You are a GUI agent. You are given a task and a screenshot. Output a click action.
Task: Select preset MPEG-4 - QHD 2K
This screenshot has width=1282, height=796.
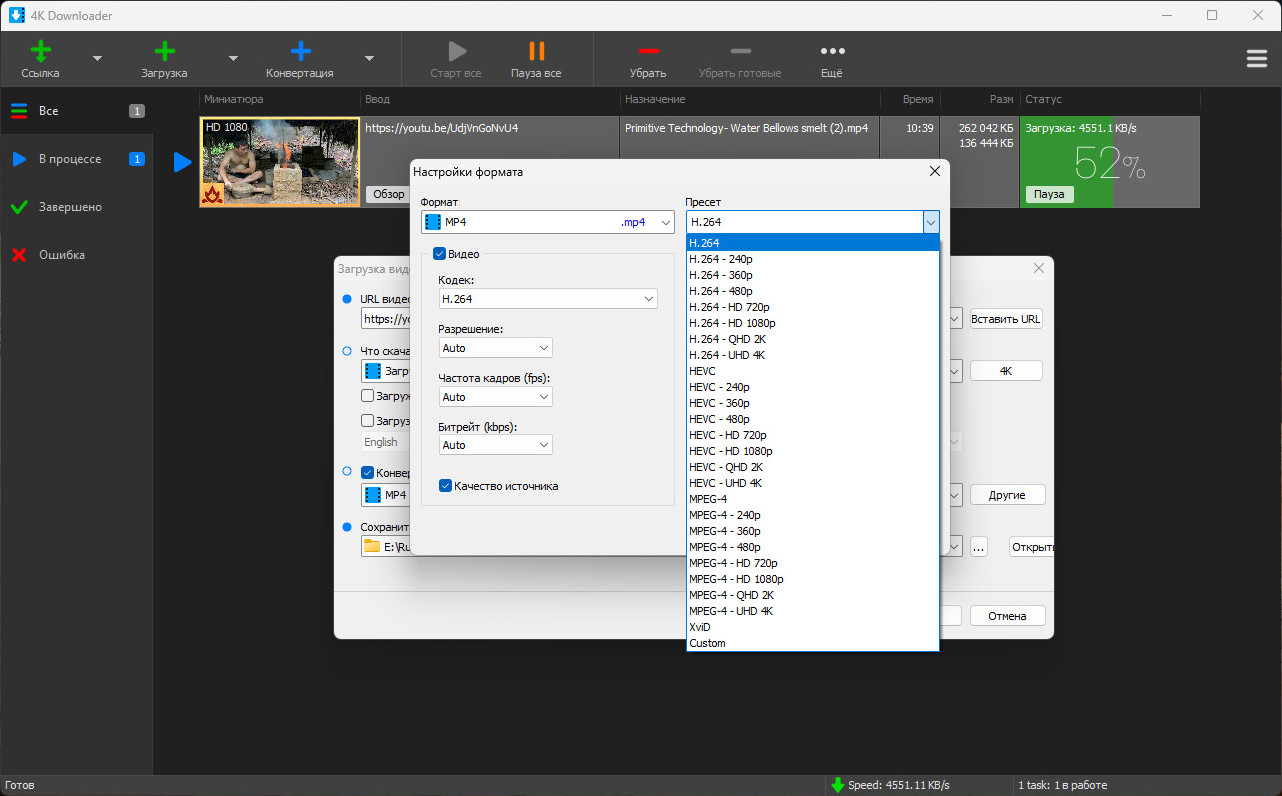(812, 595)
